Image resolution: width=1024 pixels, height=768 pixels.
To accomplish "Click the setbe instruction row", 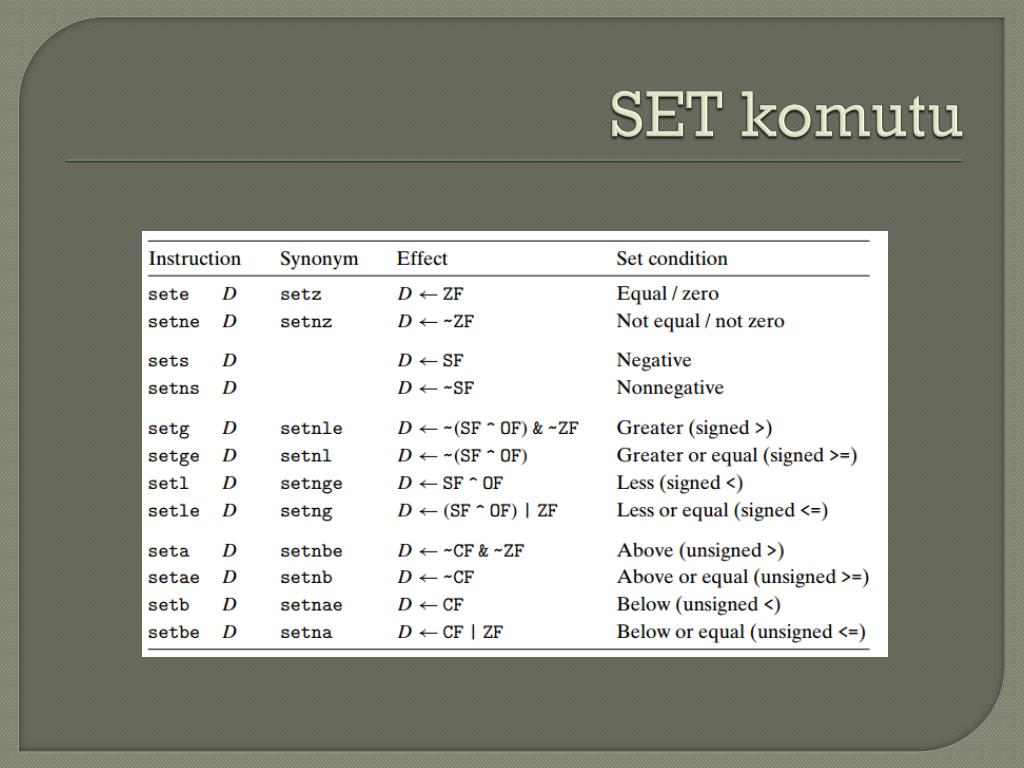I will tap(508, 632).
